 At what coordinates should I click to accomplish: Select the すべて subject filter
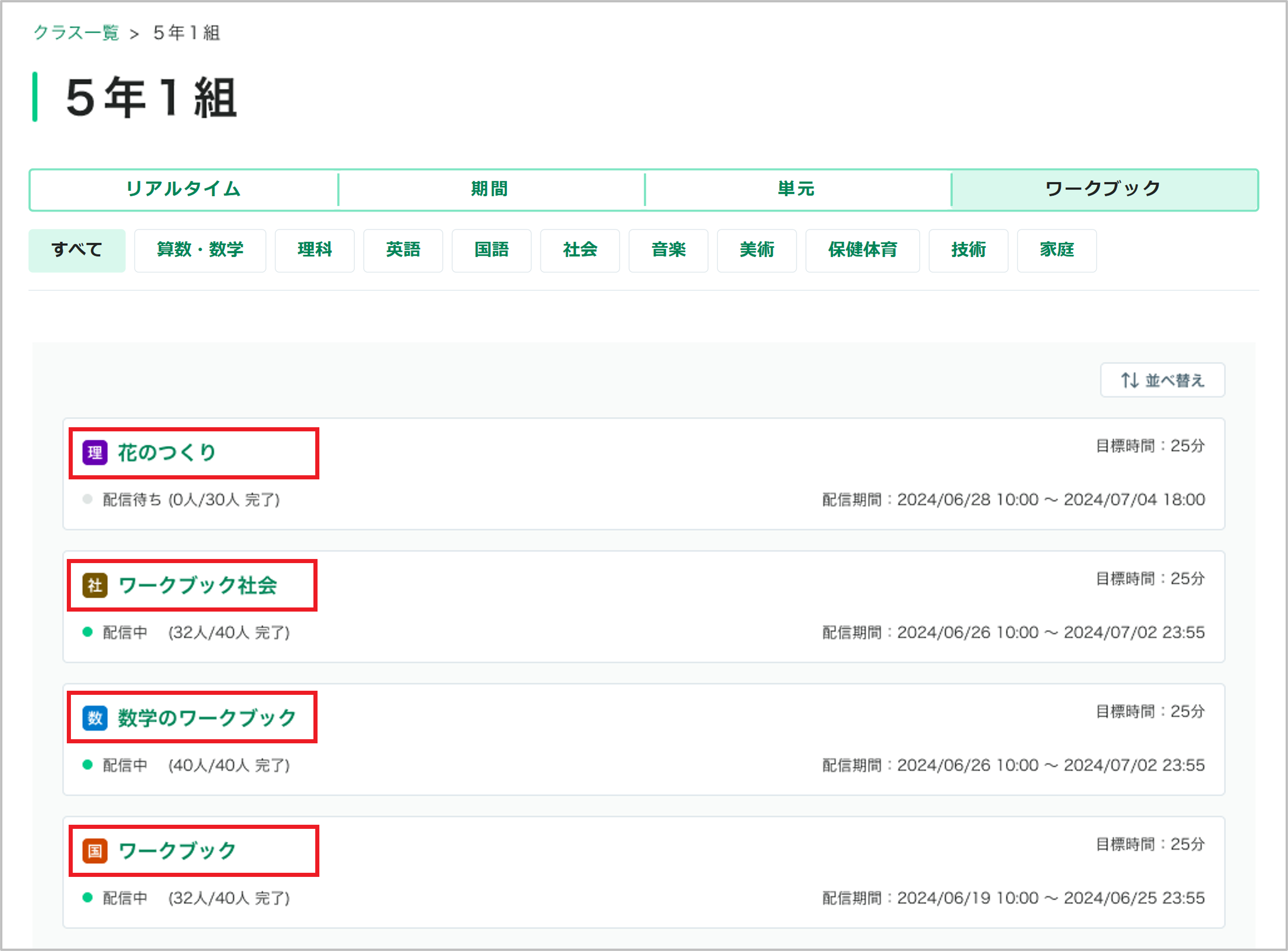pos(77,250)
